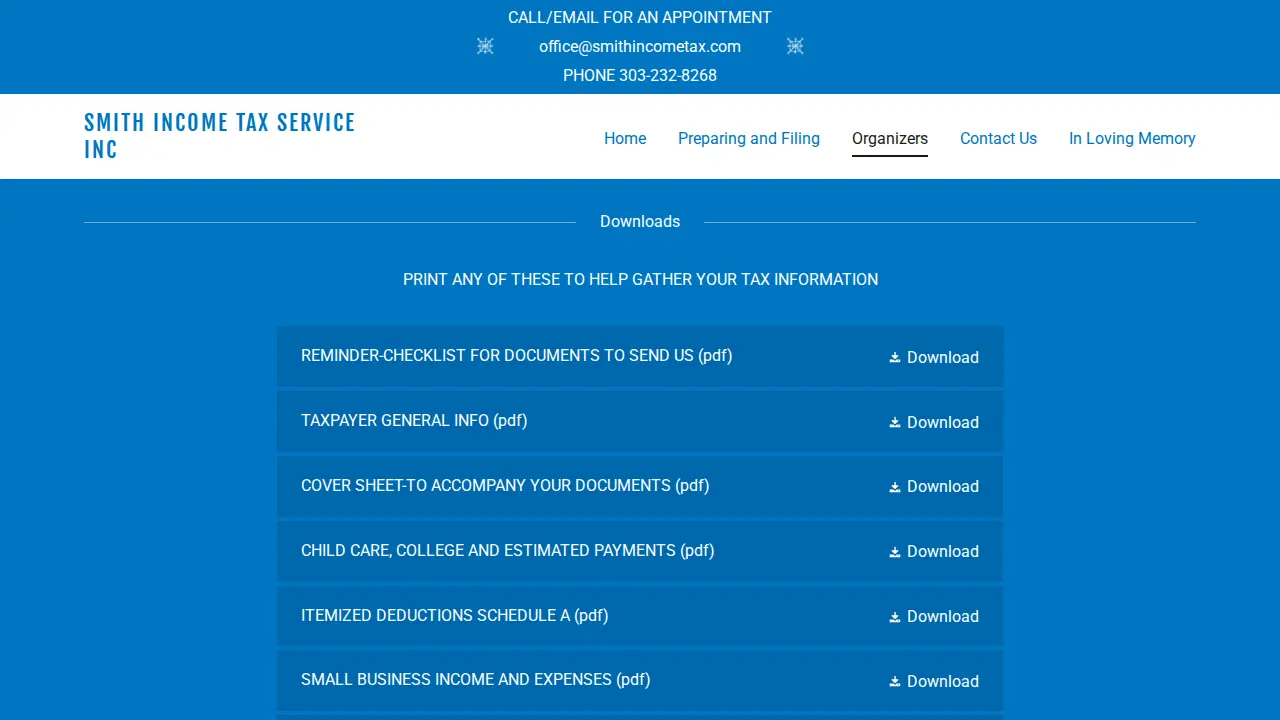Click download icon for Child Care PDF
This screenshot has height=720, width=1280.
click(895, 551)
